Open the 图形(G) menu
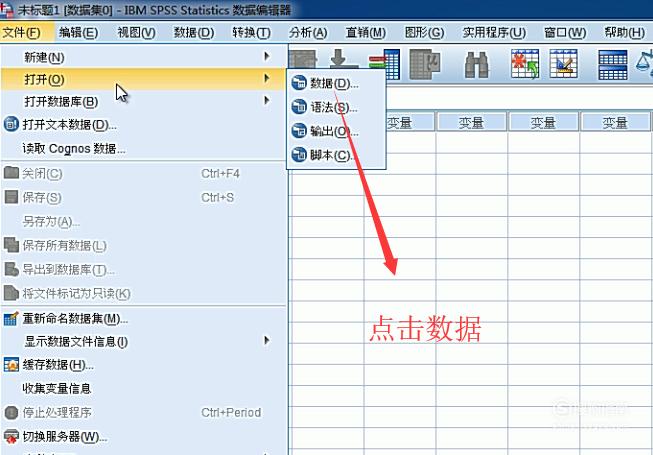This screenshot has width=653, height=455. tap(424, 32)
